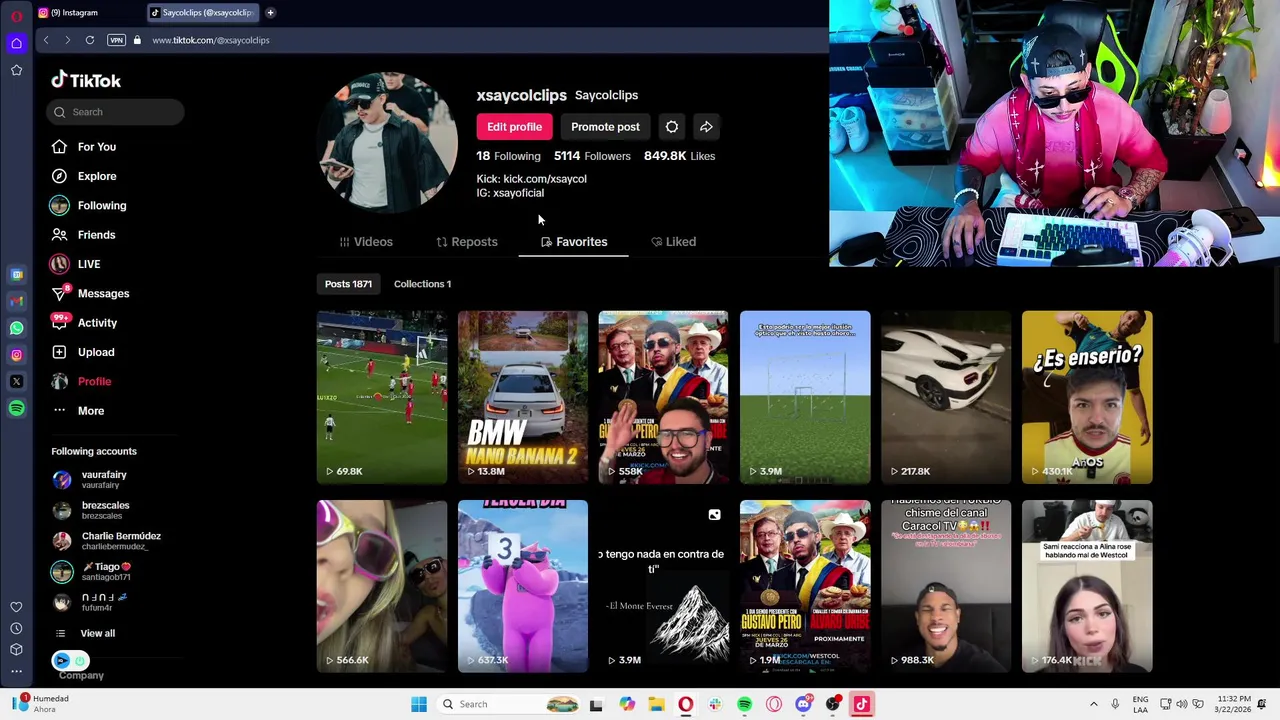This screenshot has height=720, width=1280.
Task: Reload the page in Opera toolbar
Action: [x=90, y=40]
